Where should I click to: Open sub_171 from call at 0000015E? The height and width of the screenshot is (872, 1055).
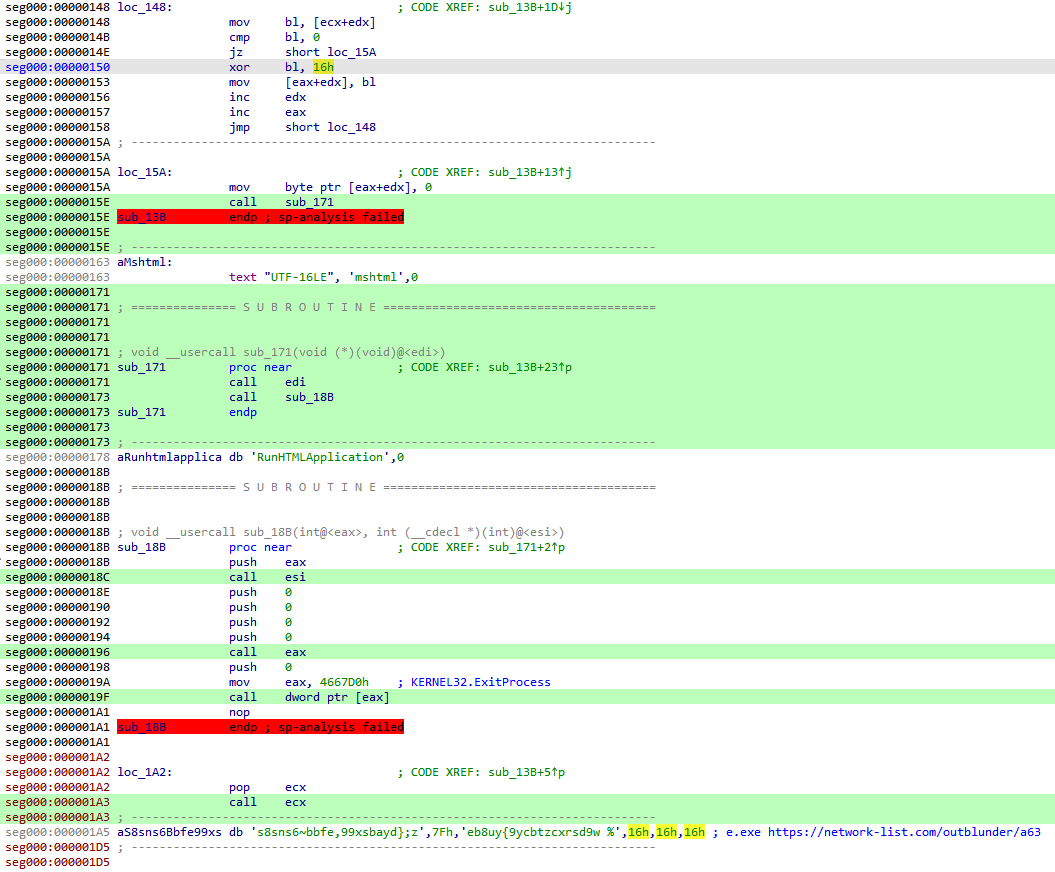(310, 203)
